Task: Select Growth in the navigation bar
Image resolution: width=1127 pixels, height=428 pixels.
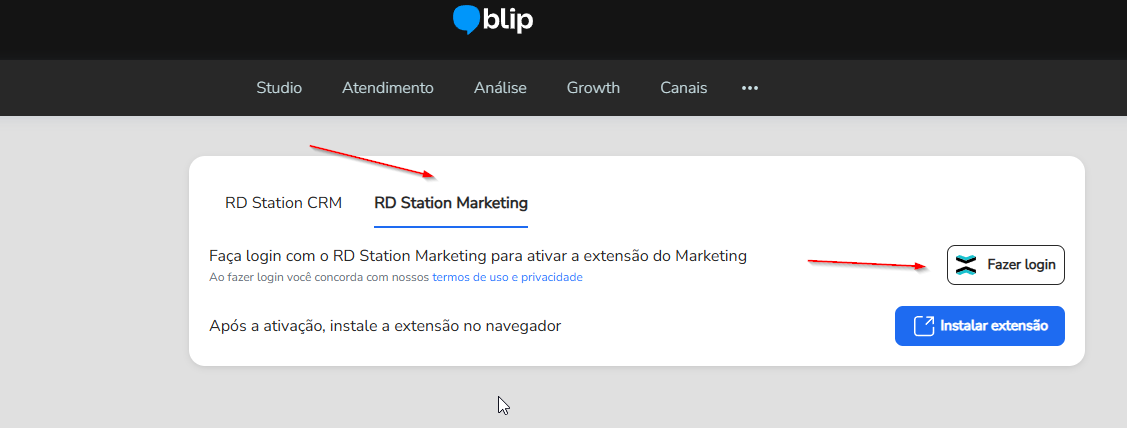Action: pos(593,88)
